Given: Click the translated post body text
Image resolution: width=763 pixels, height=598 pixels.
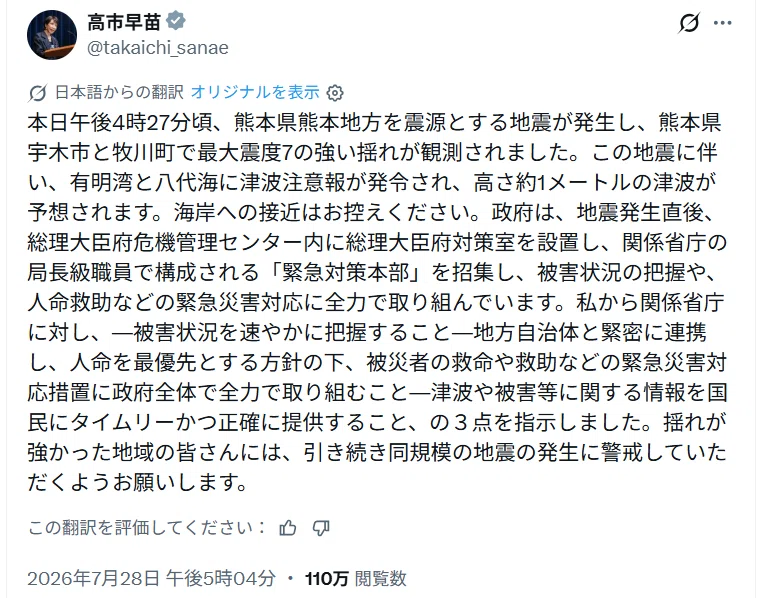Looking at the screenshot, I should (377, 302).
